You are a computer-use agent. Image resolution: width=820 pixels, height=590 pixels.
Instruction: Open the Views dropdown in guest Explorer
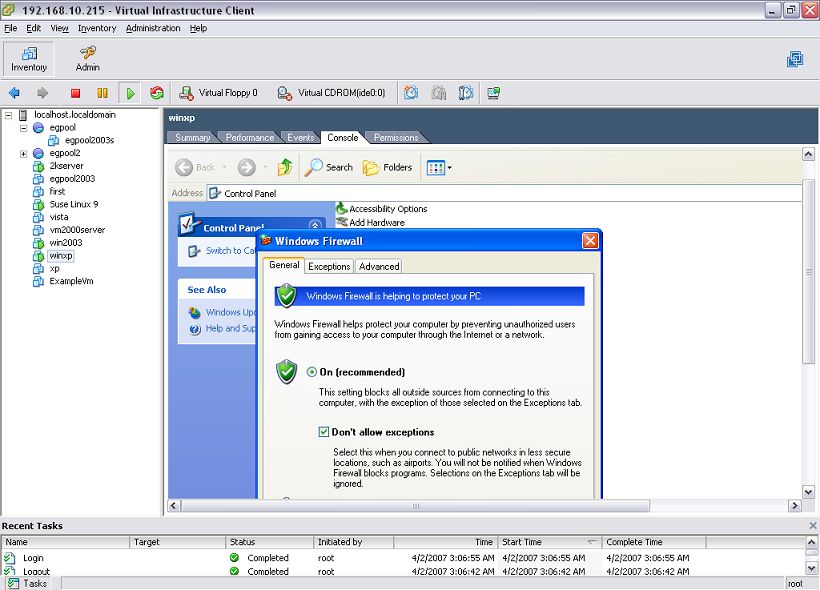point(439,168)
